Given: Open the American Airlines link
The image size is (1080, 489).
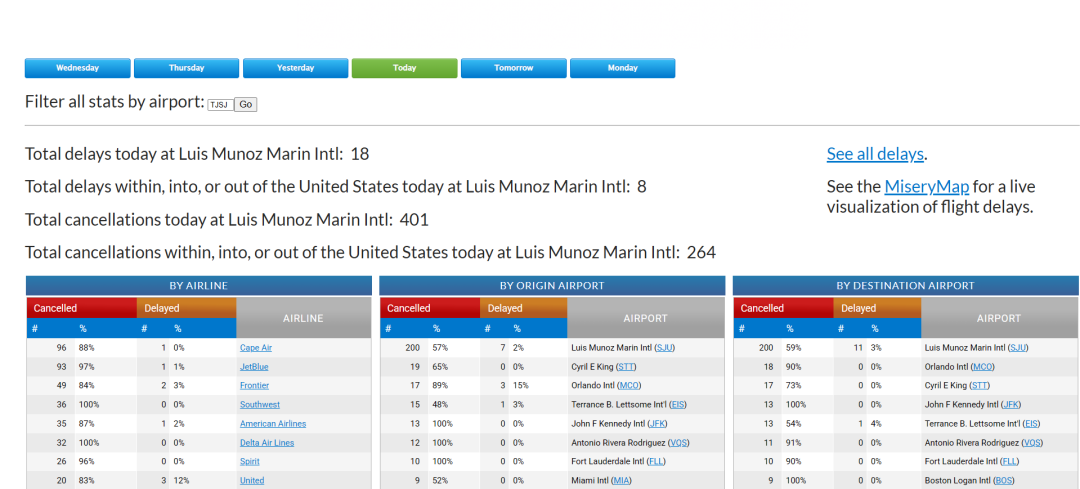Looking at the screenshot, I should [x=272, y=424].
